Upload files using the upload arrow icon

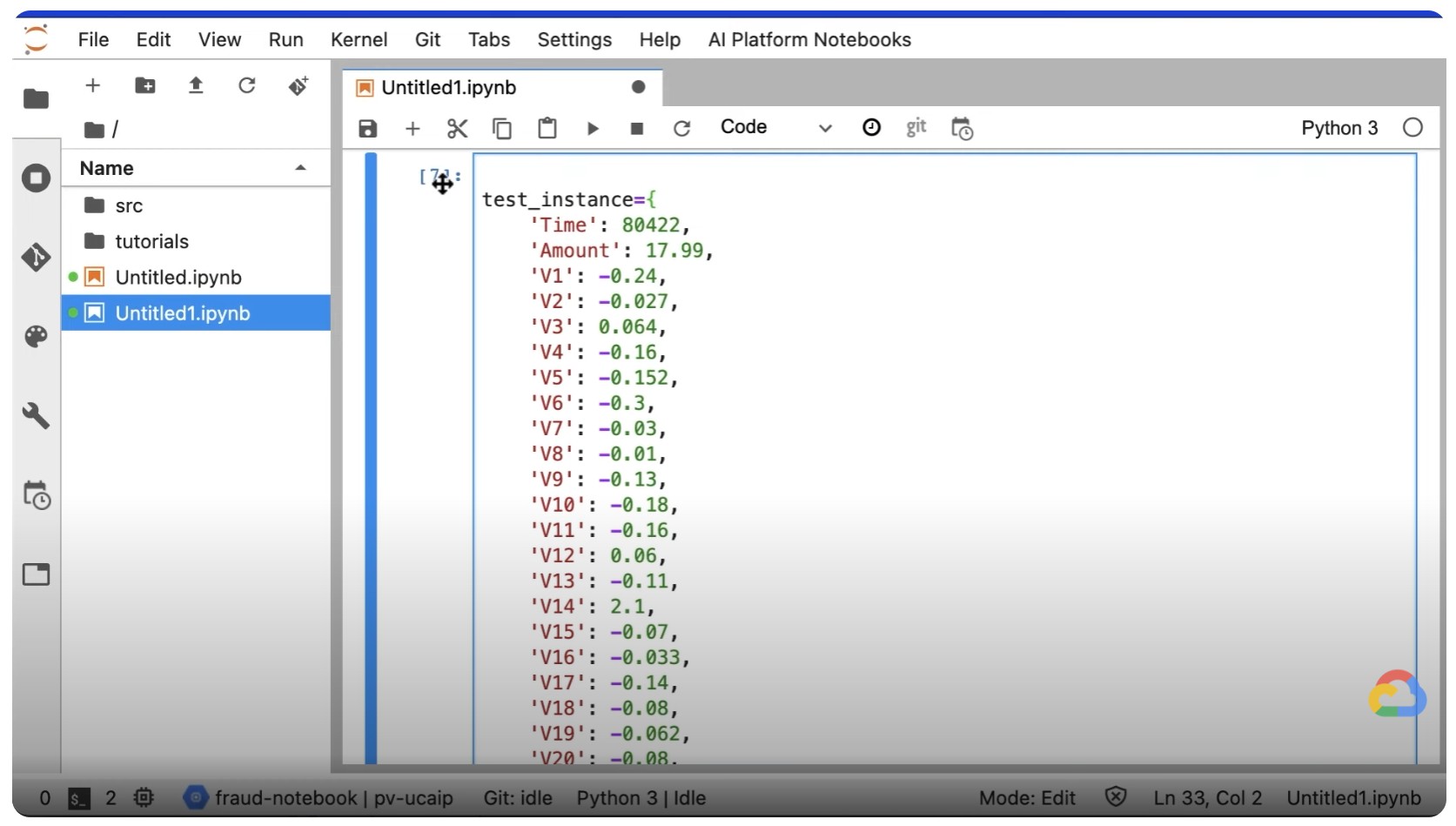click(196, 85)
